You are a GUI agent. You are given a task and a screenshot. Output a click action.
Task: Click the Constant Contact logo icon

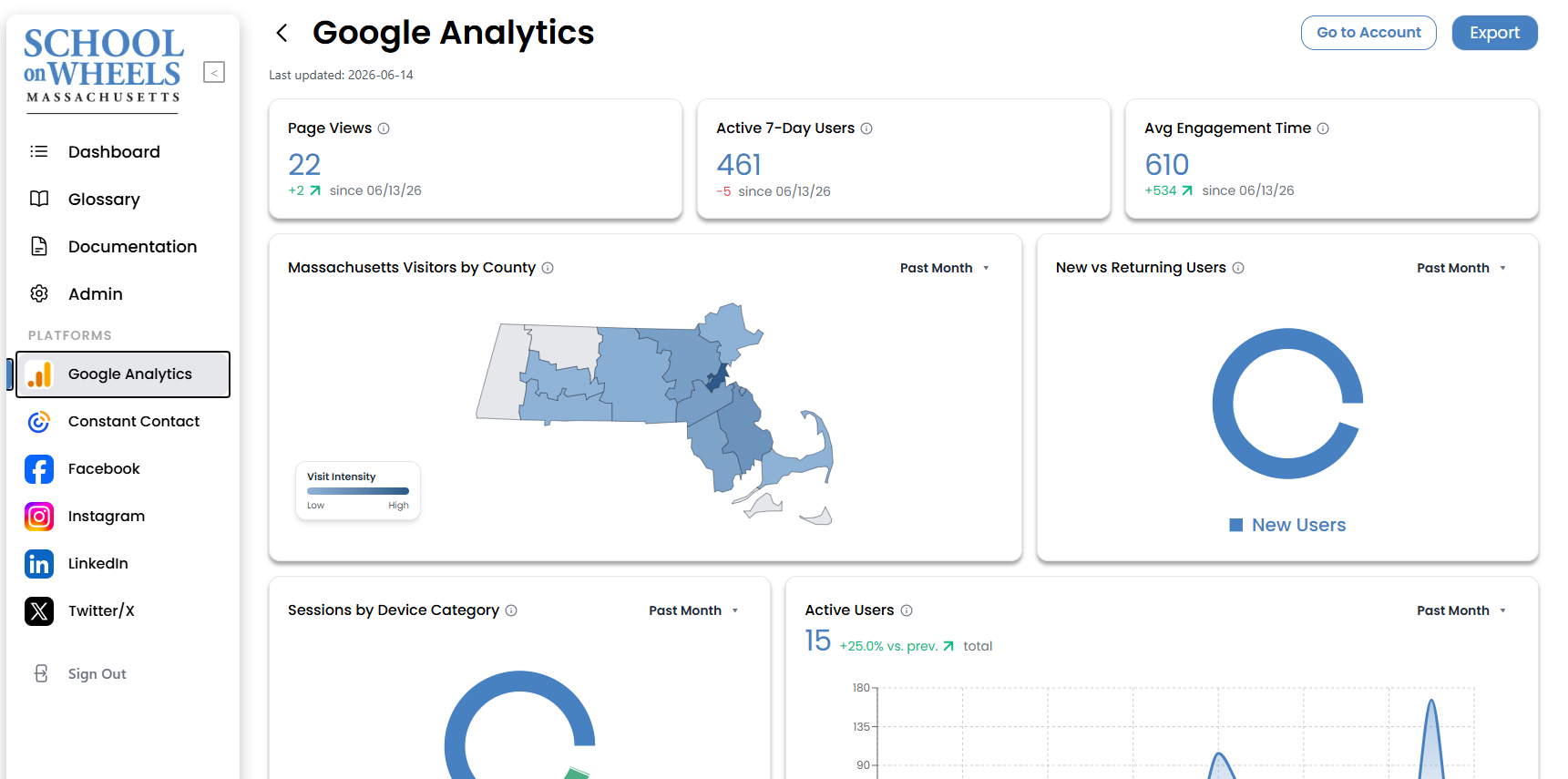click(39, 421)
